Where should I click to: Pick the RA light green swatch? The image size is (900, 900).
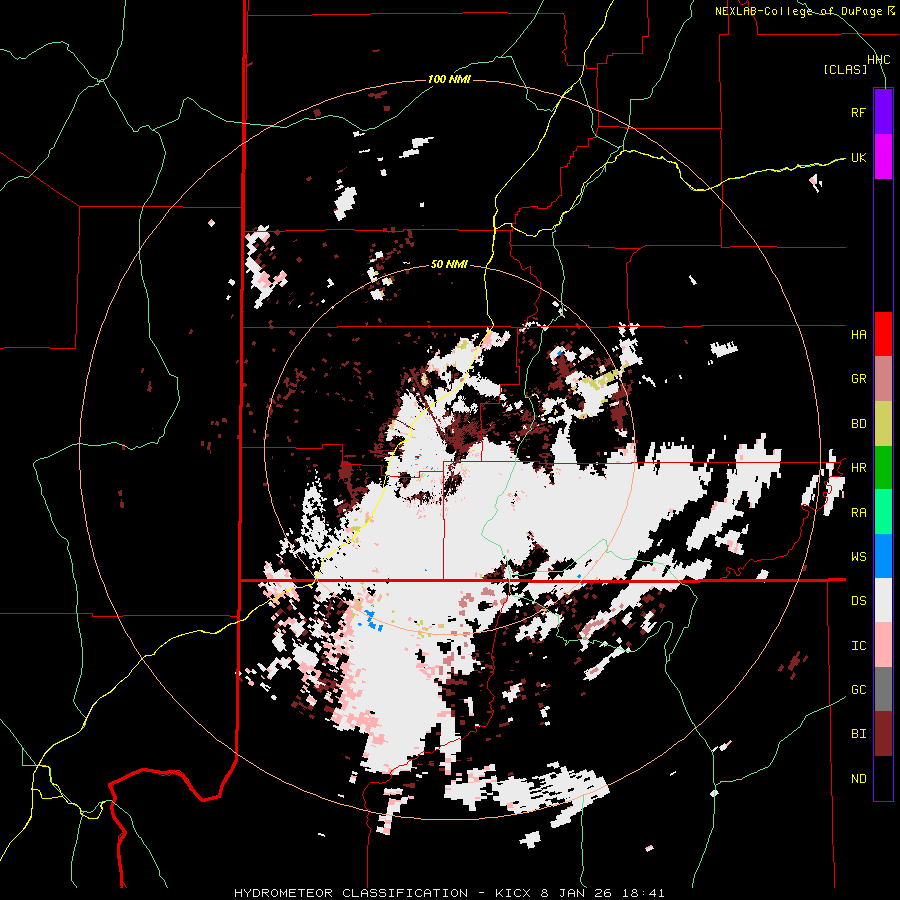tap(883, 512)
